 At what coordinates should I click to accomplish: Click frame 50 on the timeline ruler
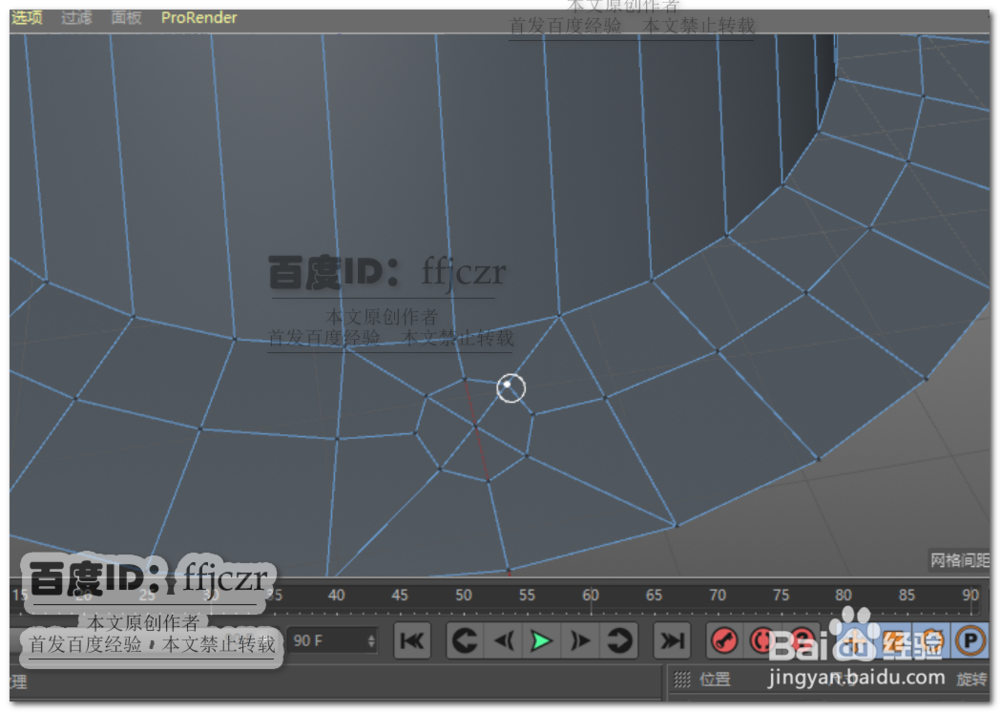[x=463, y=595]
